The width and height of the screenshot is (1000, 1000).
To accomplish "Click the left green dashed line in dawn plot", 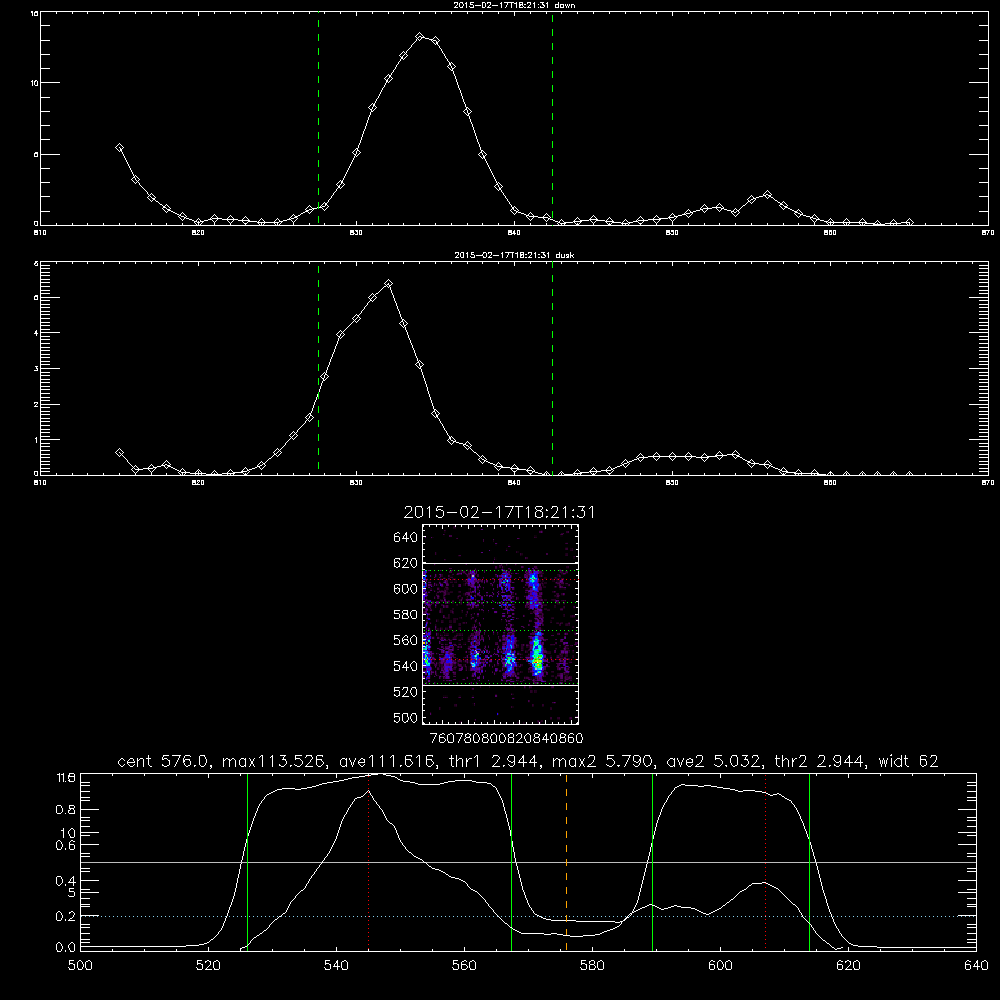I will pyautogui.click(x=318, y=119).
